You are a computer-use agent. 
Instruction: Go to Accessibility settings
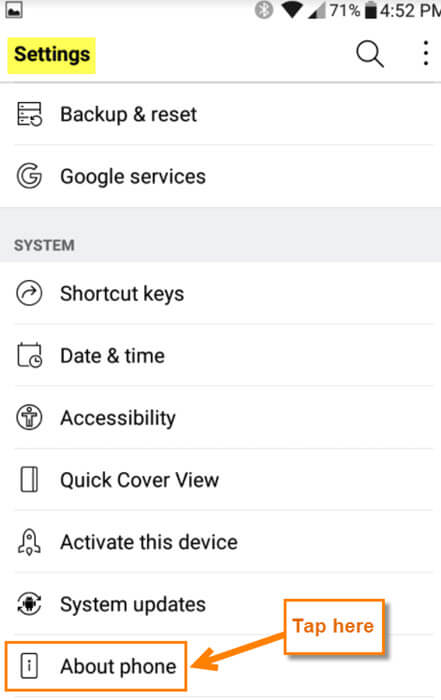220,417
